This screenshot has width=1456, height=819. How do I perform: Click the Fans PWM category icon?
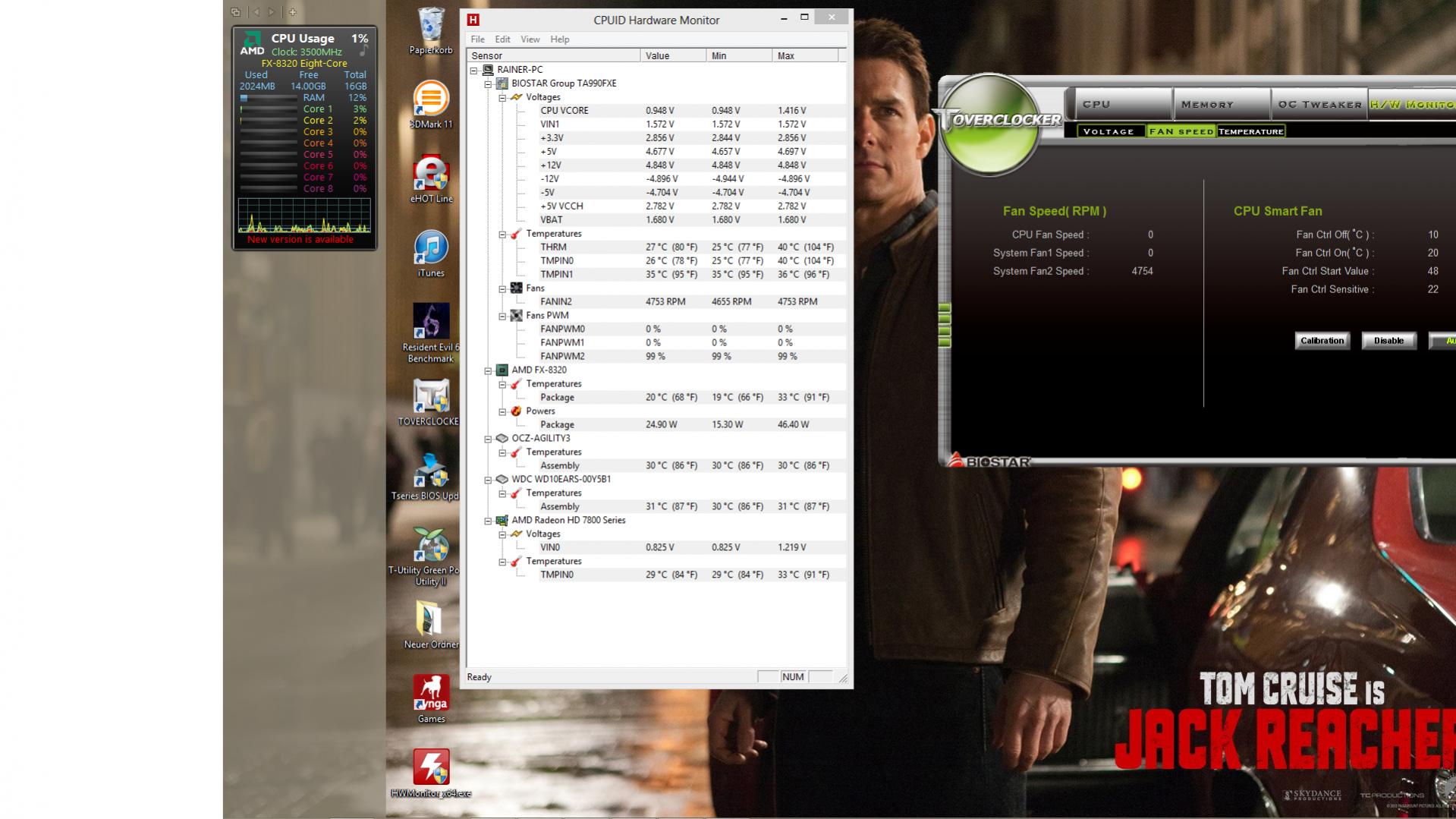517,316
